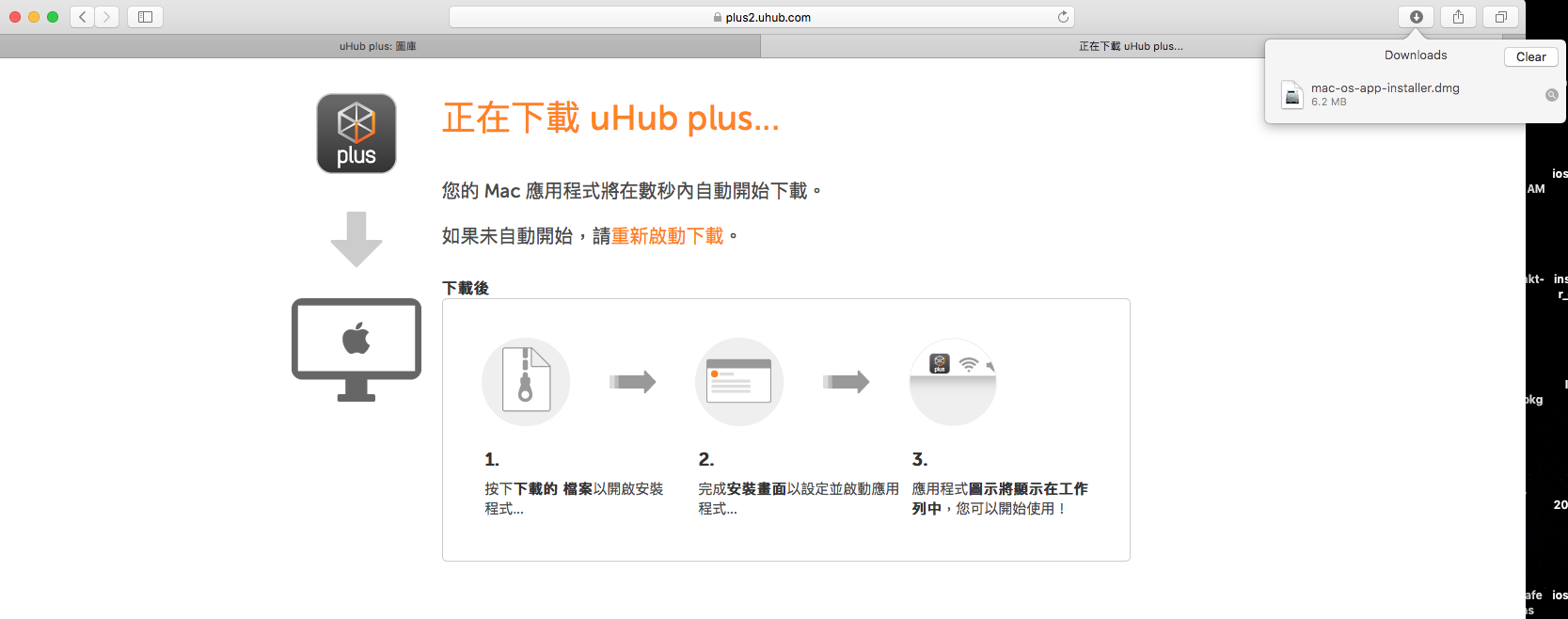
Task: Click the gray downward arrow graphic
Action: click(x=356, y=239)
